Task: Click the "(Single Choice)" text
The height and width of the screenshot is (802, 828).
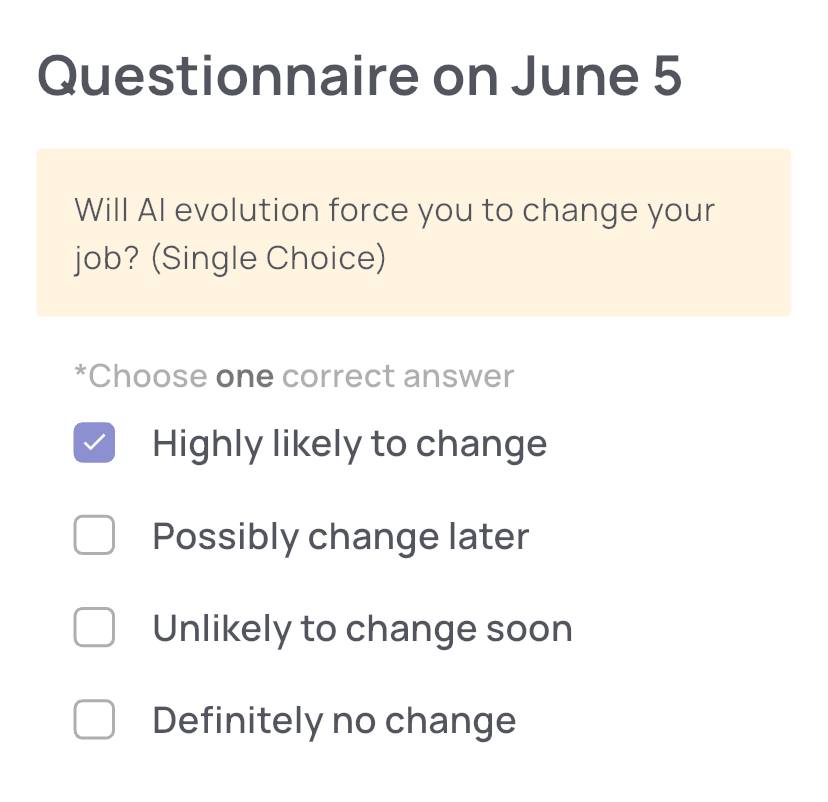Action: click(268, 258)
